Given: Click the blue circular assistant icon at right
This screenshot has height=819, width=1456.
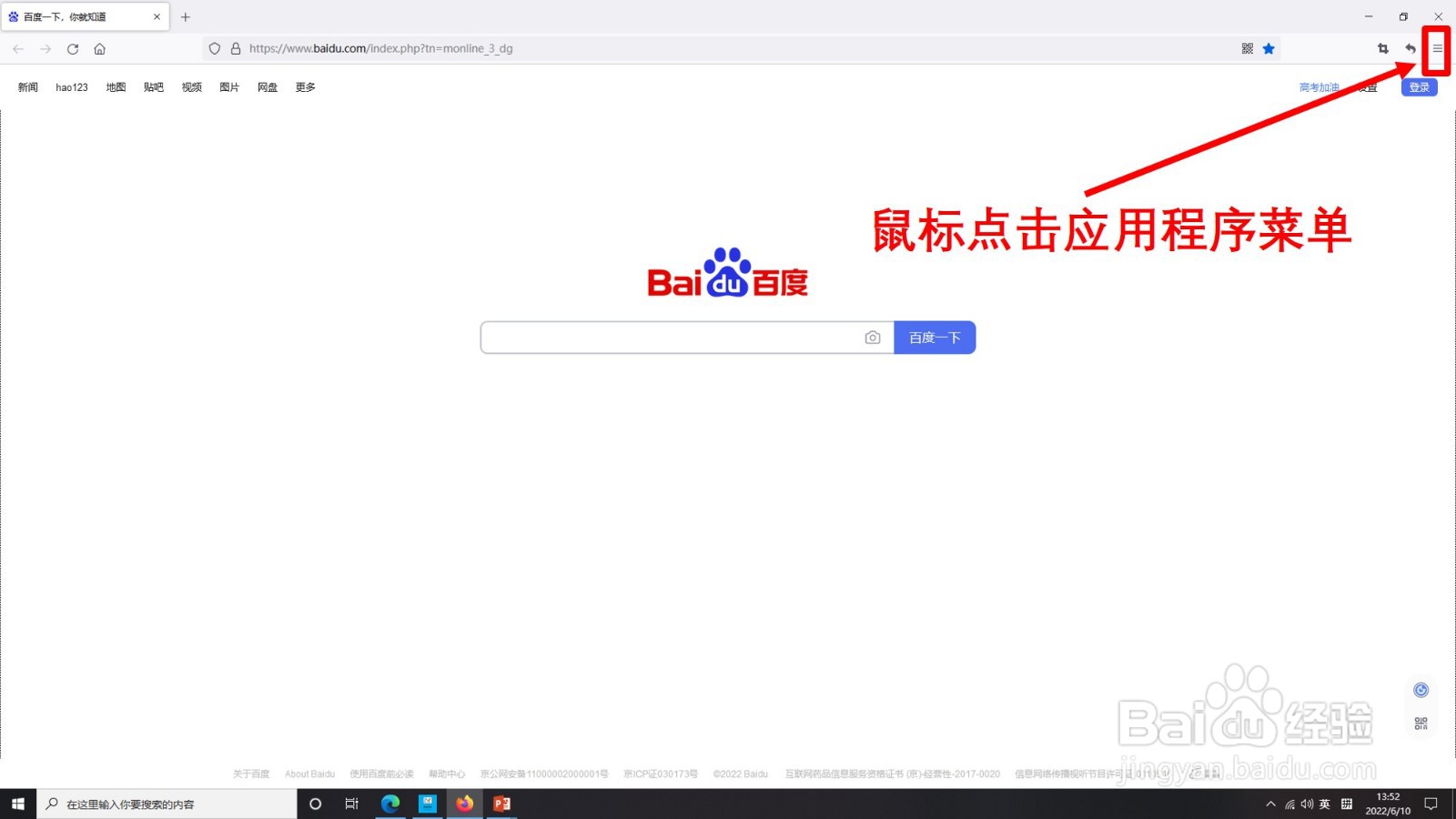Looking at the screenshot, I should [1421, 690].
